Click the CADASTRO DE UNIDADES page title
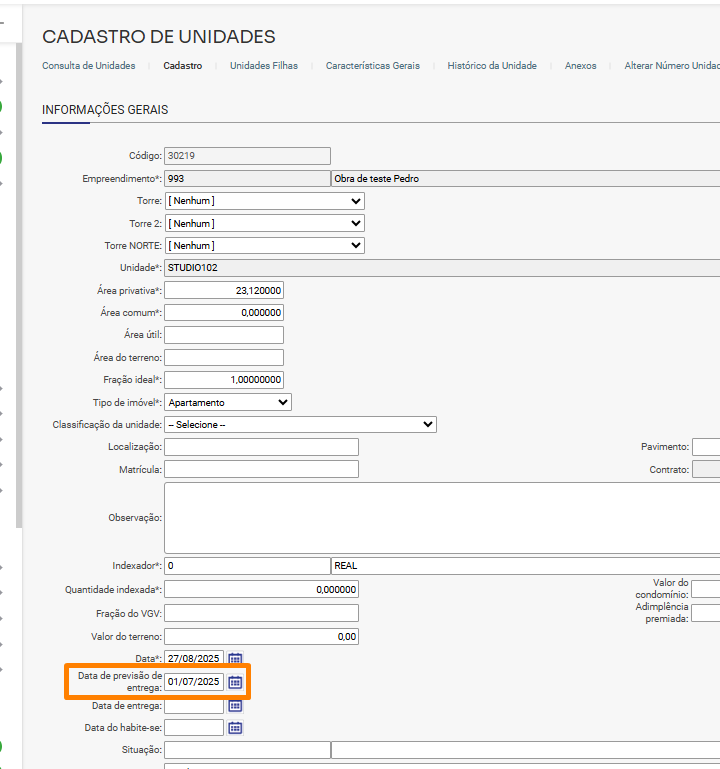 click(159, 37)
